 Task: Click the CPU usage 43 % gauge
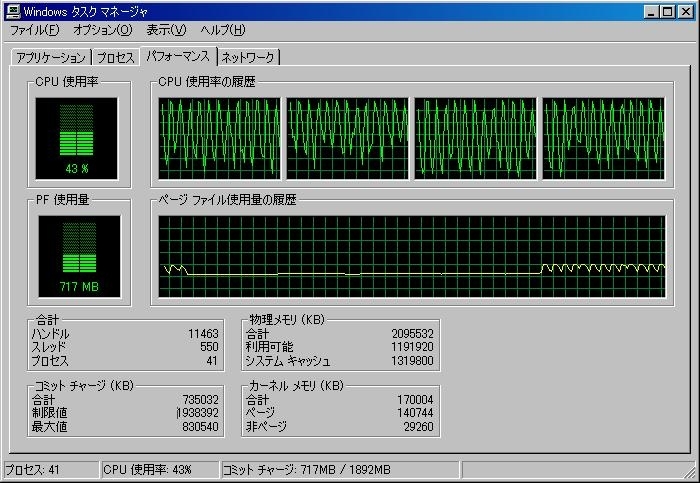(77, 139)
